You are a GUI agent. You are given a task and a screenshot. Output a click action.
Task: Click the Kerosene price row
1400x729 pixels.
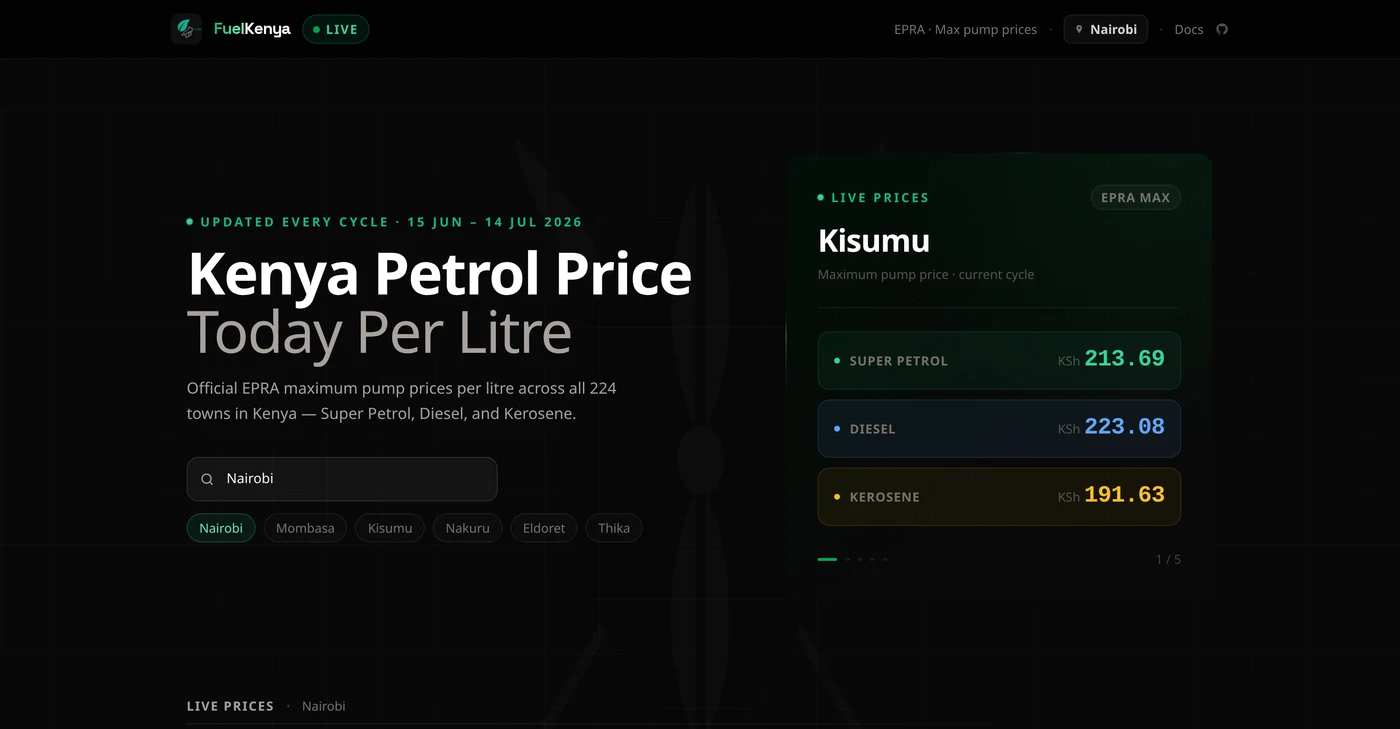click(x=999, y=496)
